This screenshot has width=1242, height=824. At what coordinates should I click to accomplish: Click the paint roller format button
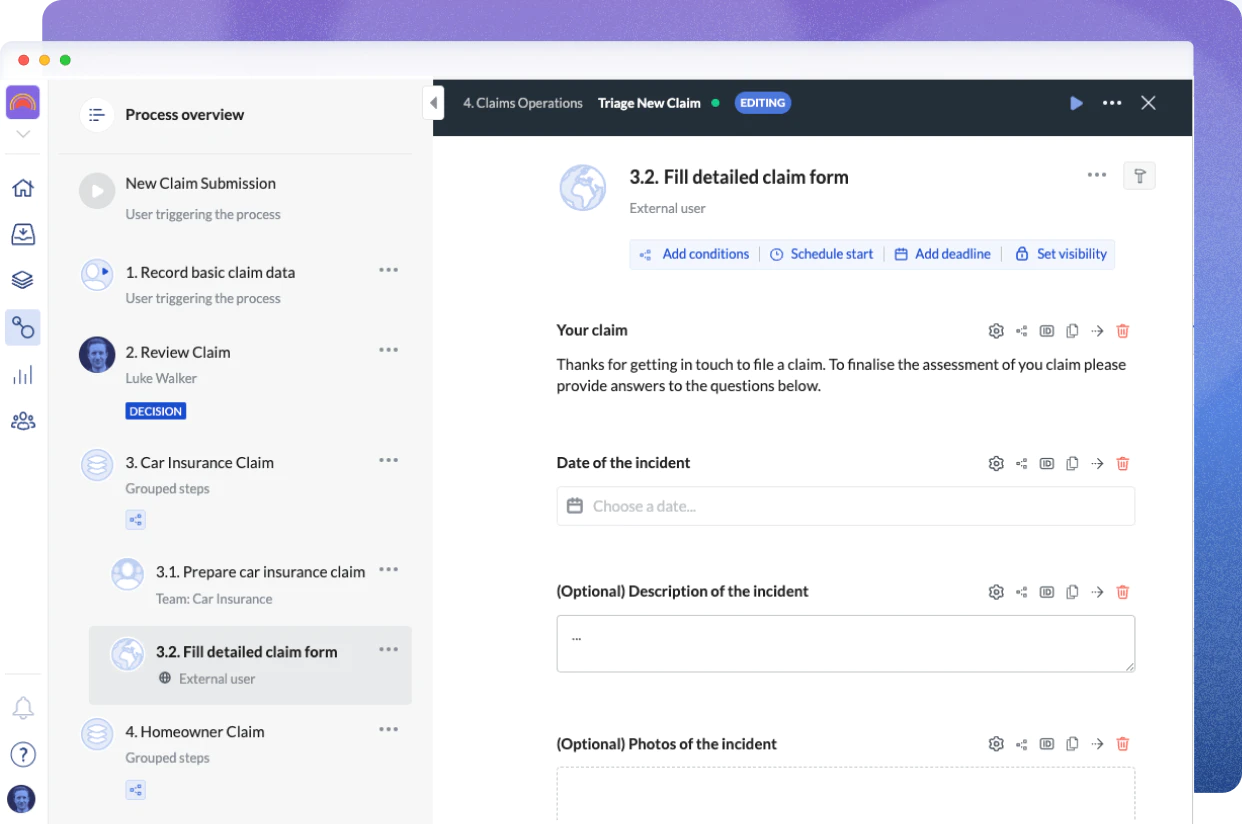click(x=1139, y=176)
